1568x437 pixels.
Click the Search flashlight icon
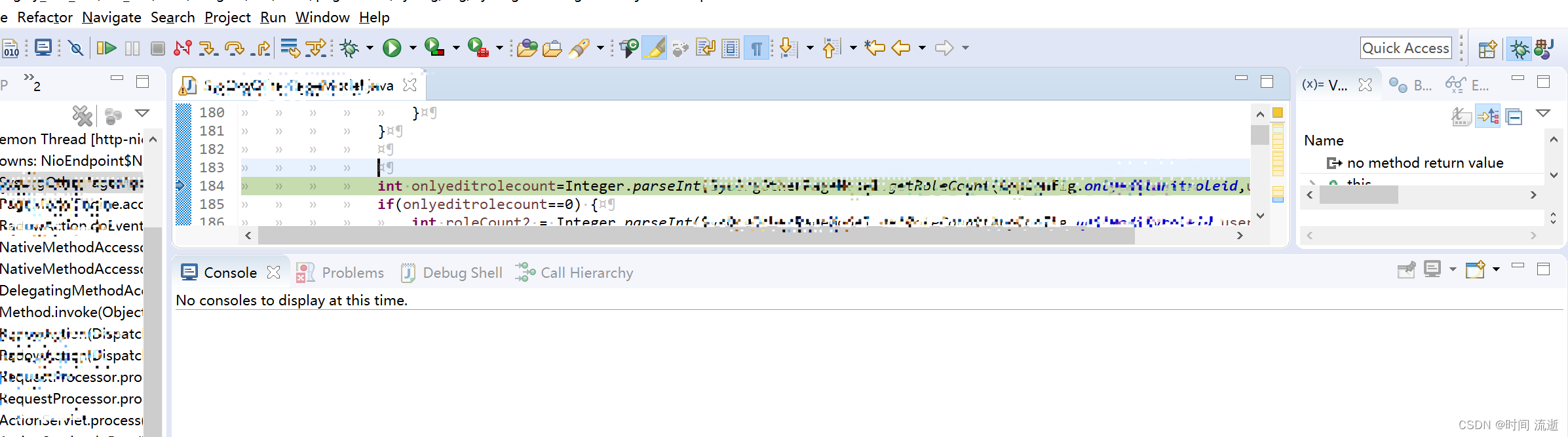point(579,48)
